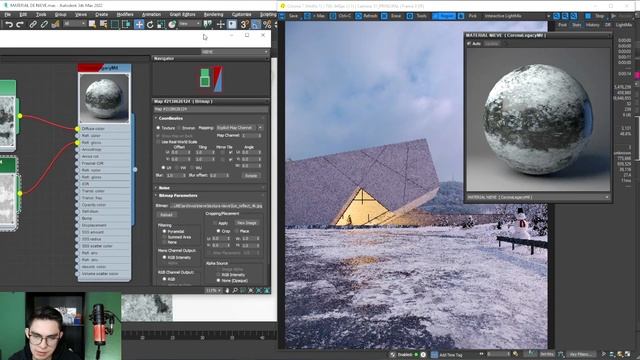Click the zoom-out magnifier in Corona frame buffer
The width and height of the screenshot is (640, 360).
pos(565,16)
